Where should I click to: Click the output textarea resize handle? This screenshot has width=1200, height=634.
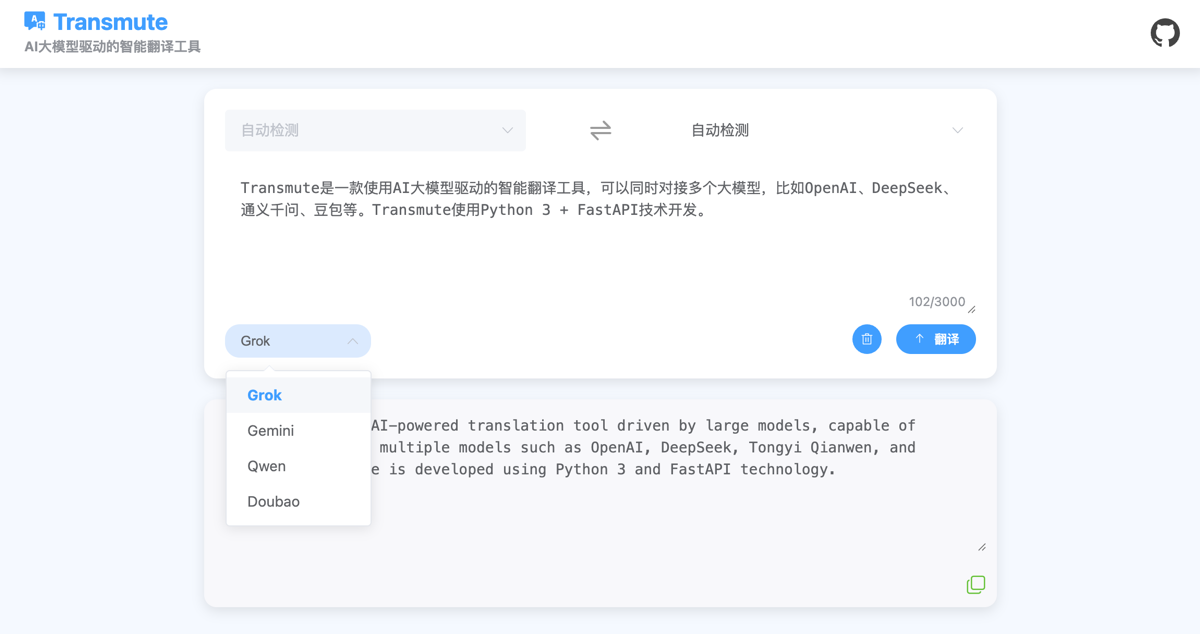point(982,547)
